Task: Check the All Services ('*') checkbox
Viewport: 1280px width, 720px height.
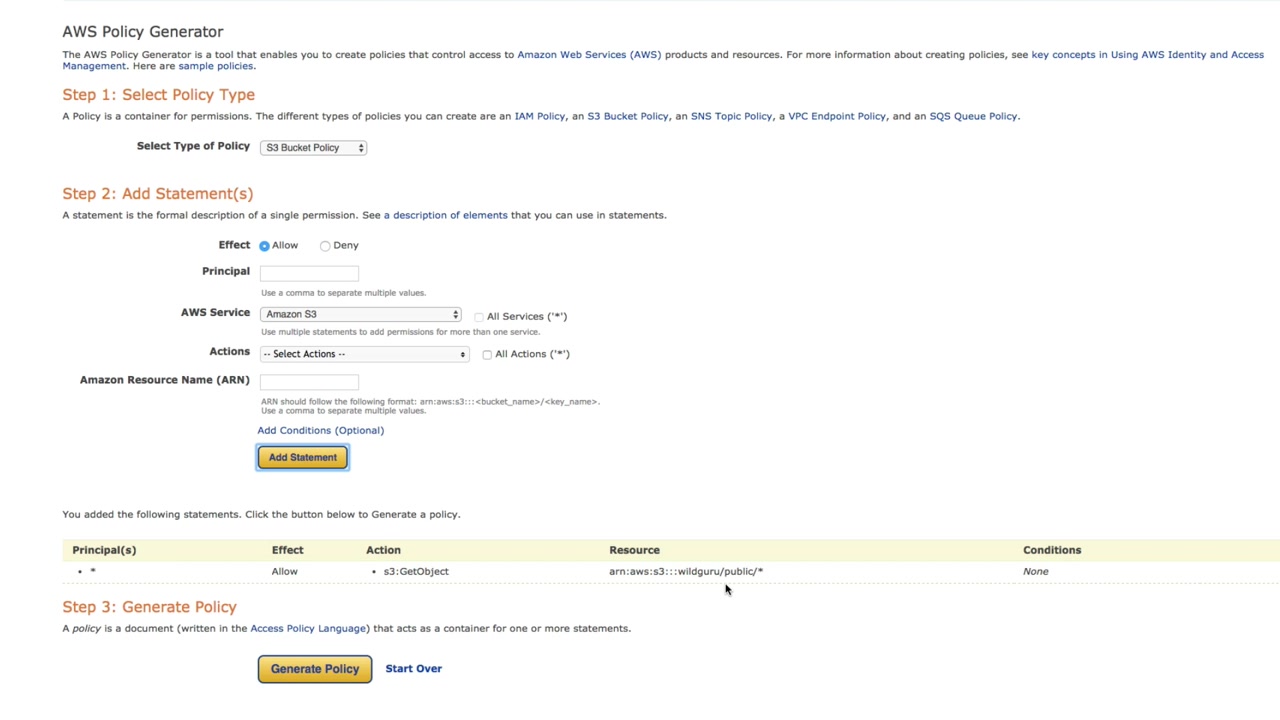Action: point(479,317)
